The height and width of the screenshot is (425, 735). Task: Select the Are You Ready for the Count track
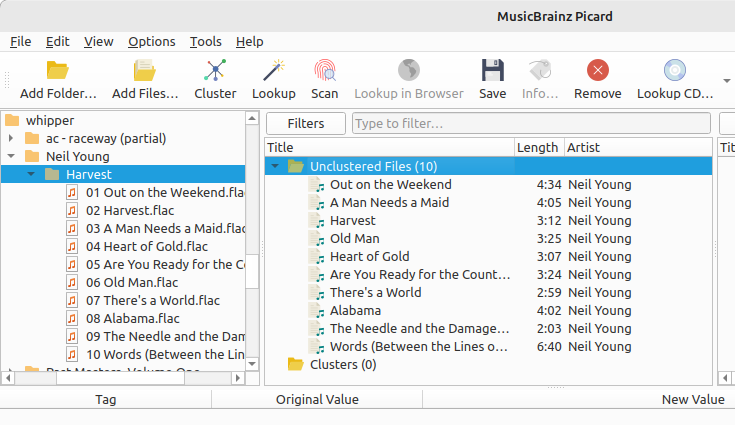pyautogui.click(x=420, y=275)
